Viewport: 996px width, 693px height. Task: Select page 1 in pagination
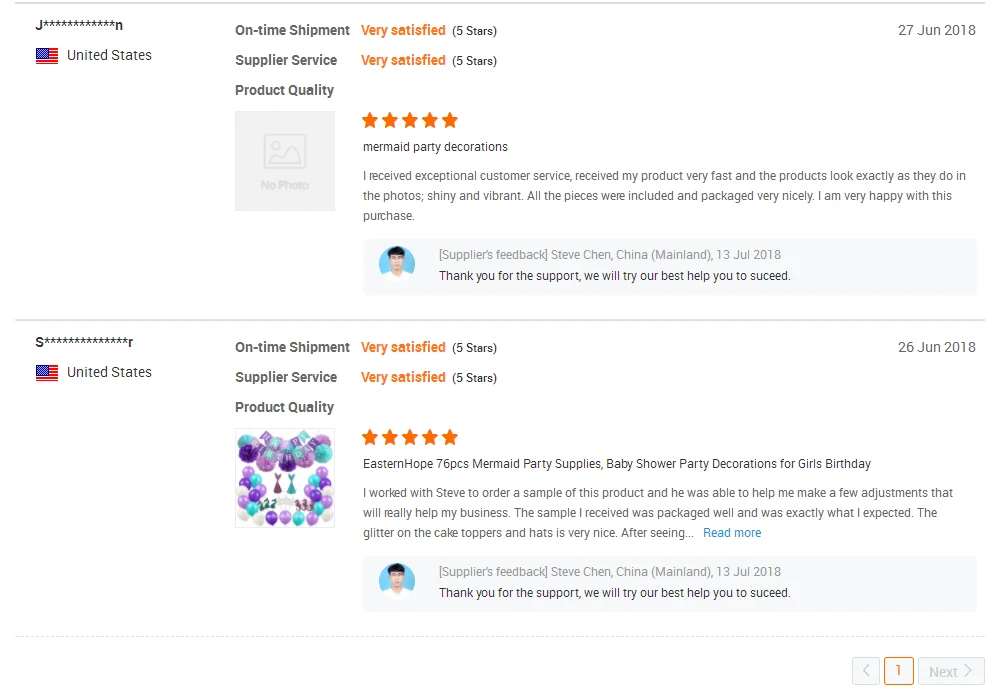898,671
